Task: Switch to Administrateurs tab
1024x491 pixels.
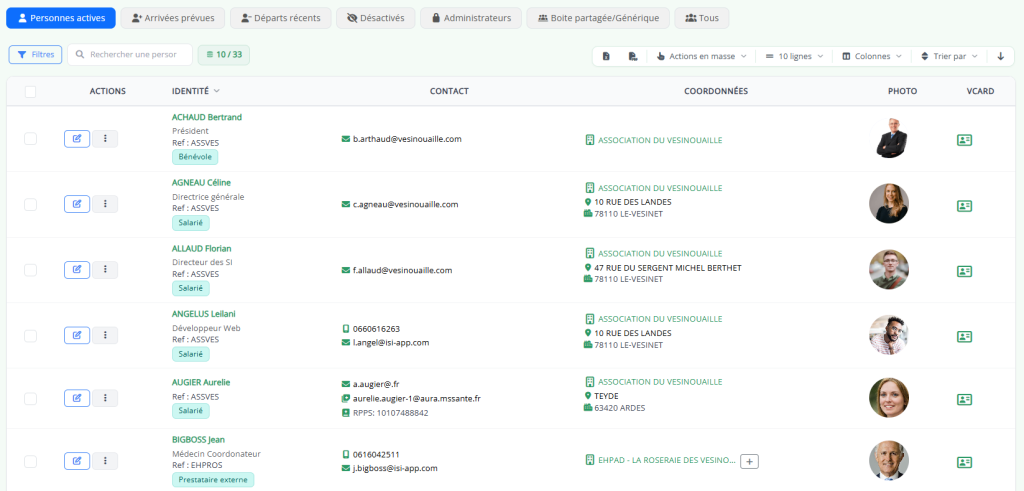Action: [471, 18]
